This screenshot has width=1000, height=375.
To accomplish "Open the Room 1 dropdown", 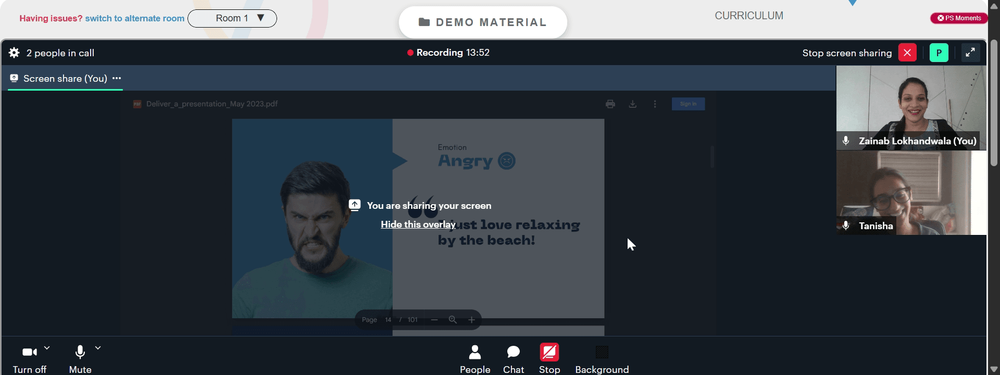I will pyautogui.click(x=232, y=18).
